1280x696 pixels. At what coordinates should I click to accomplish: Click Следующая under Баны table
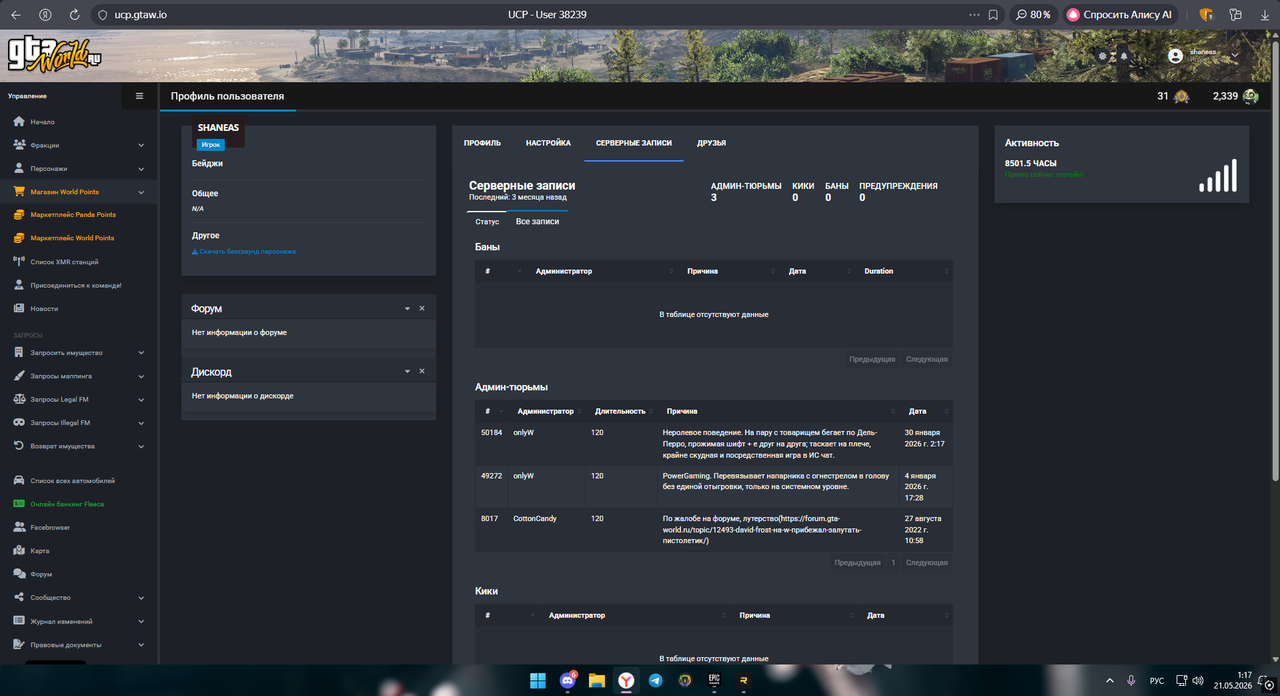coord(927,359)
